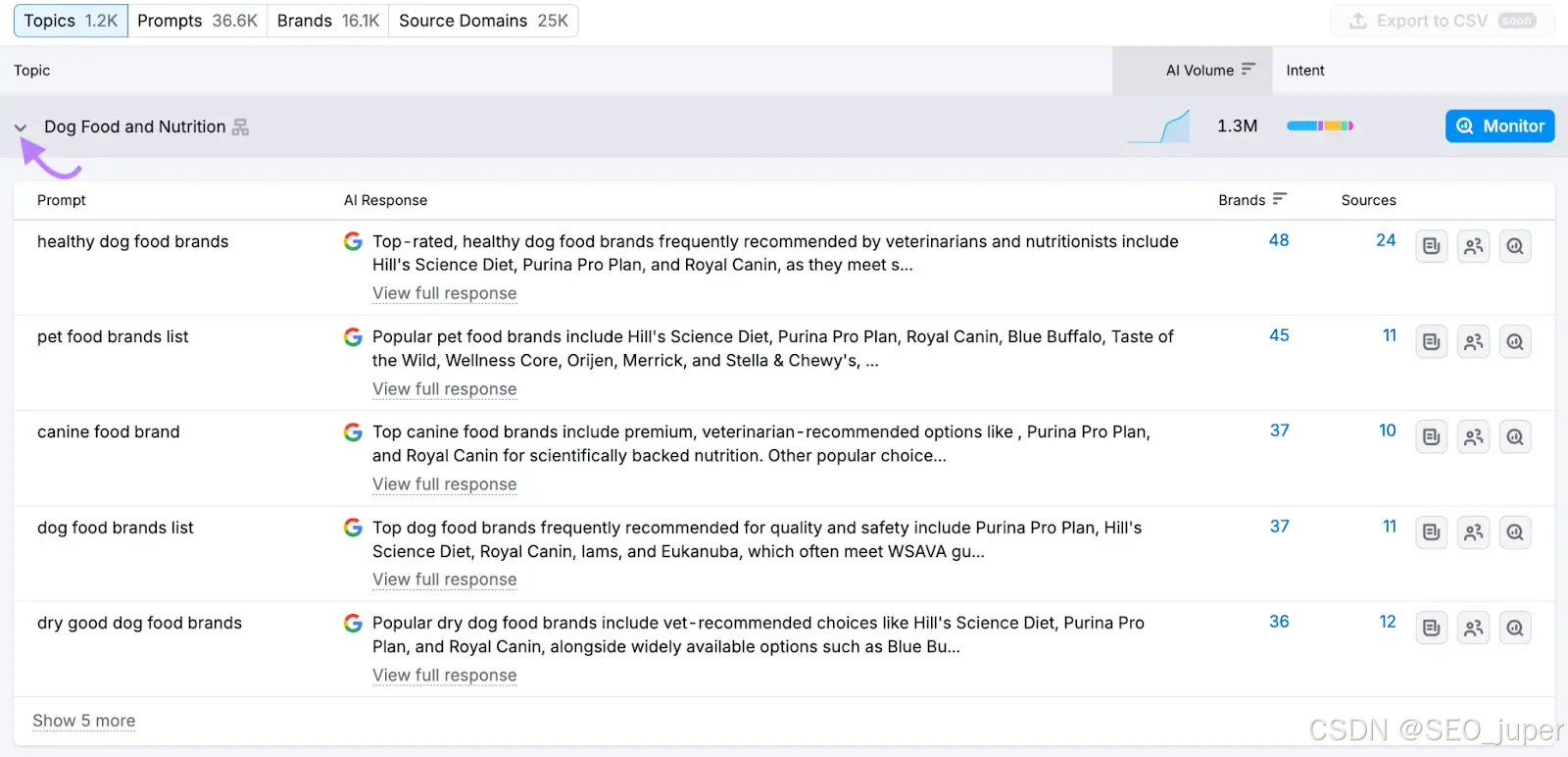Monitor icon for pet food brands list row
This screenshot has width=1568, height=757.
pos(1515,341)
